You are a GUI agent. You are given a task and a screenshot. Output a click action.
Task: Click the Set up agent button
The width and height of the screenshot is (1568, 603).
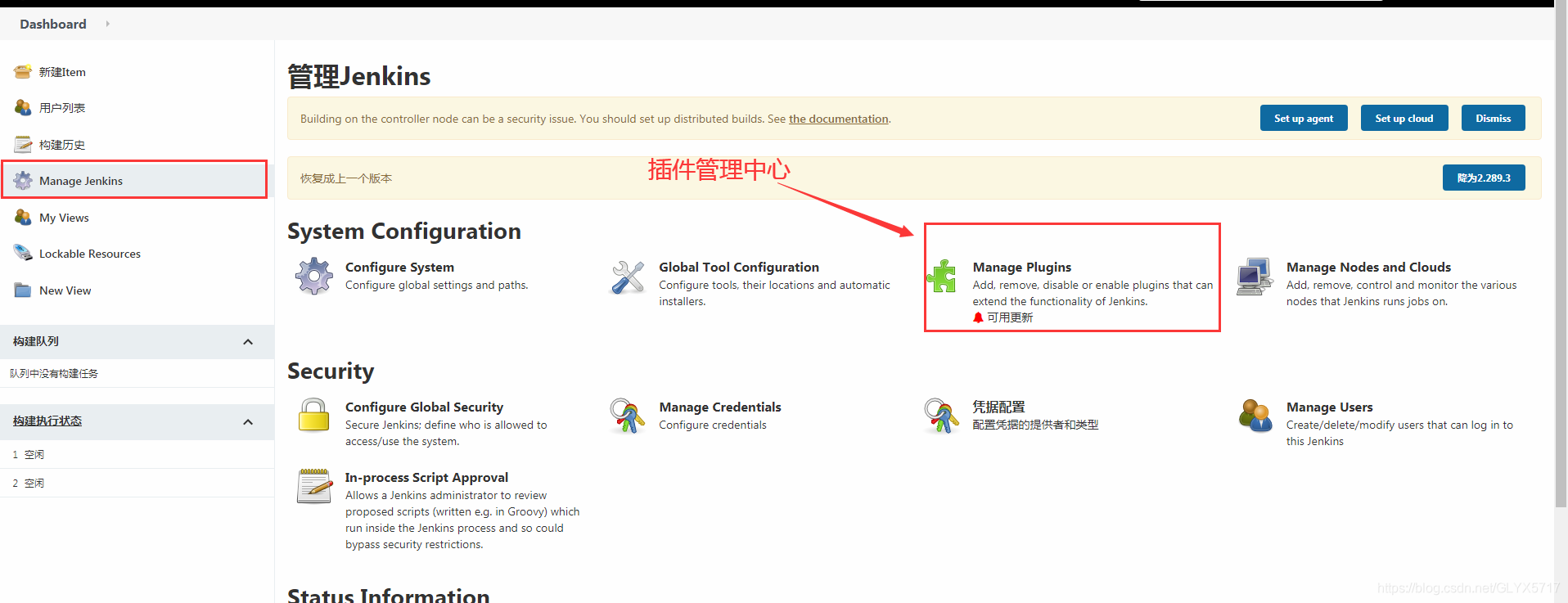1304,118
